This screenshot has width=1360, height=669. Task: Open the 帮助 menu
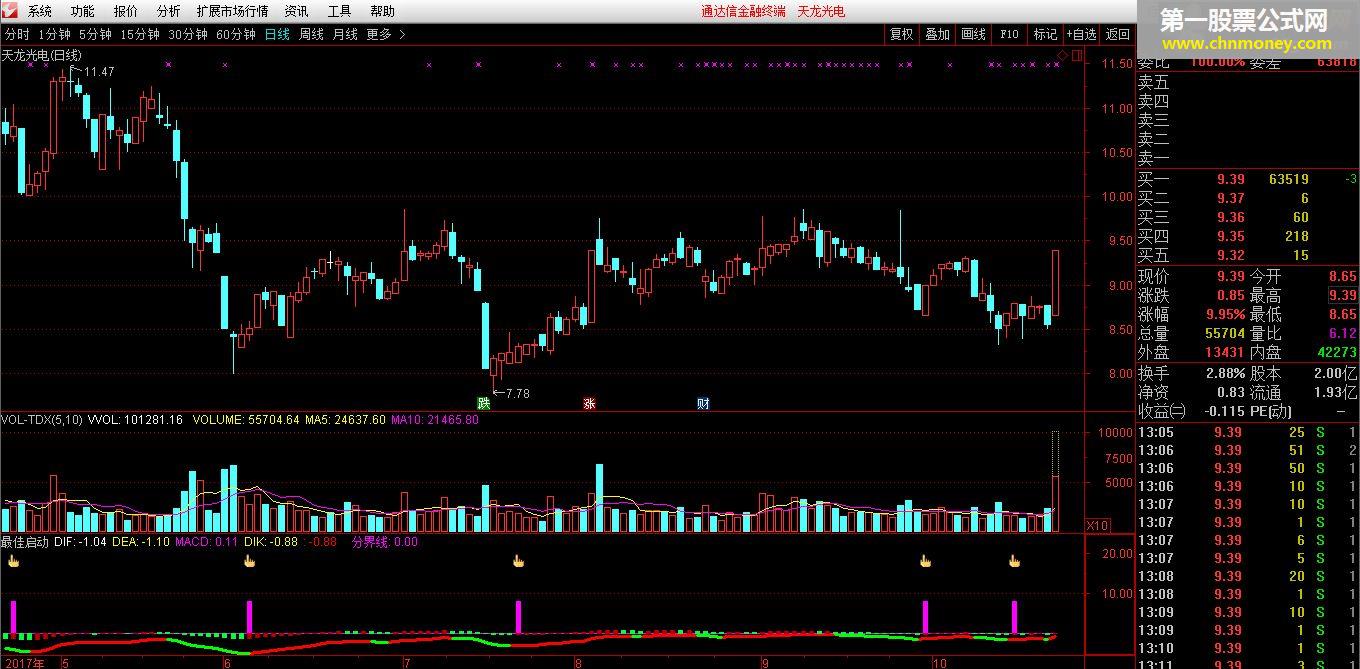pos(382,11)
